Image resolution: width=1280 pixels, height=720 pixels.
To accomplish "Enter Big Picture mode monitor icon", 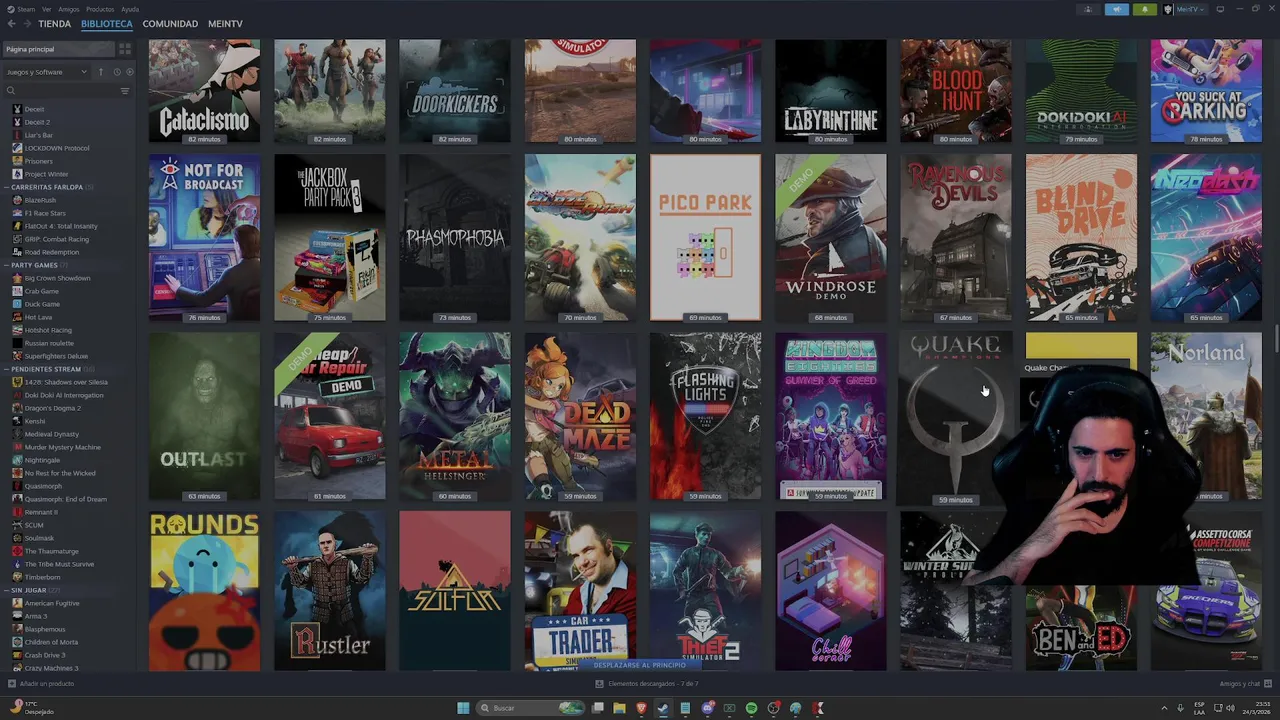I will click(x=1220, y=9).
